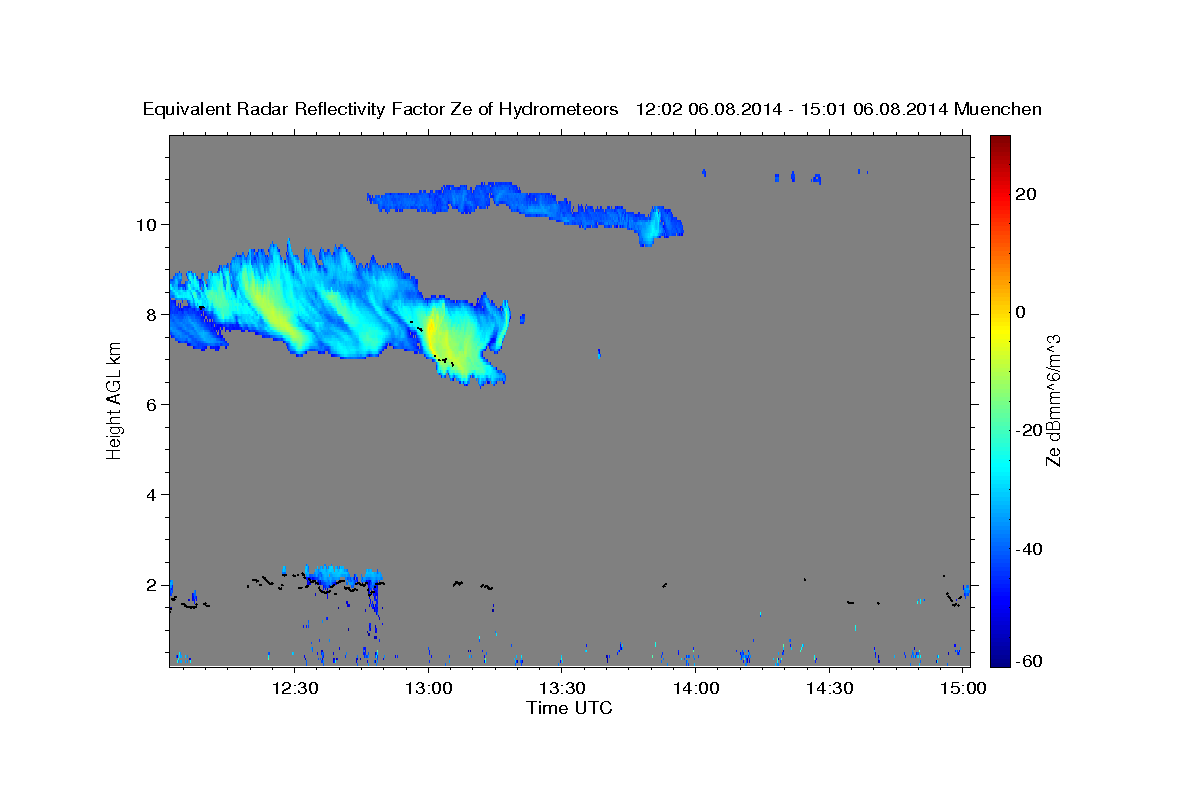Click the colorbar value 20 label
1200x800 pixels.
(1027, 194)
